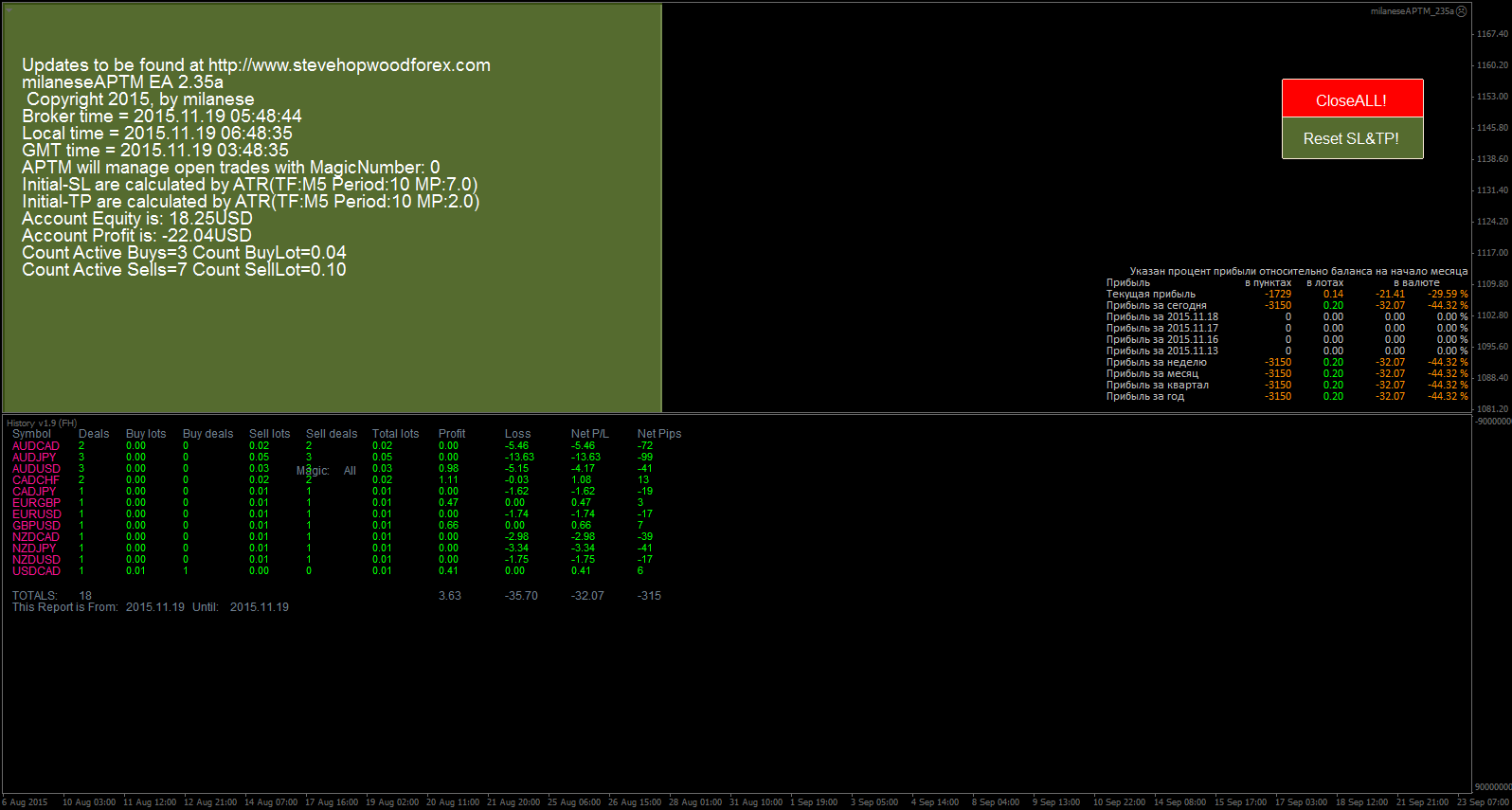The image size is (1512, 810).
Task: Select the USDCAD symbol row
Action: click(x=333, y=571)
